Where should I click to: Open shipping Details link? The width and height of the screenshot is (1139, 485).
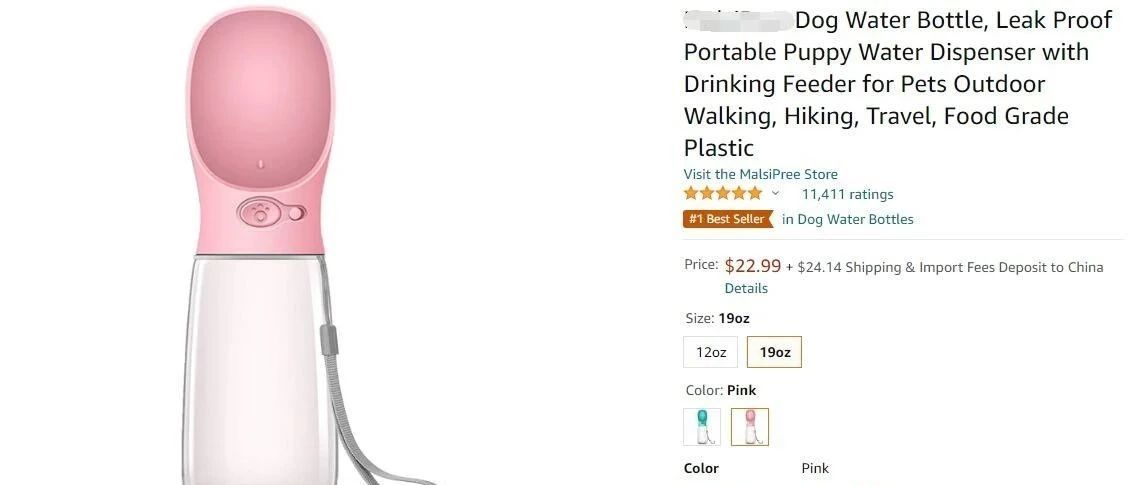tap(746, 288)
